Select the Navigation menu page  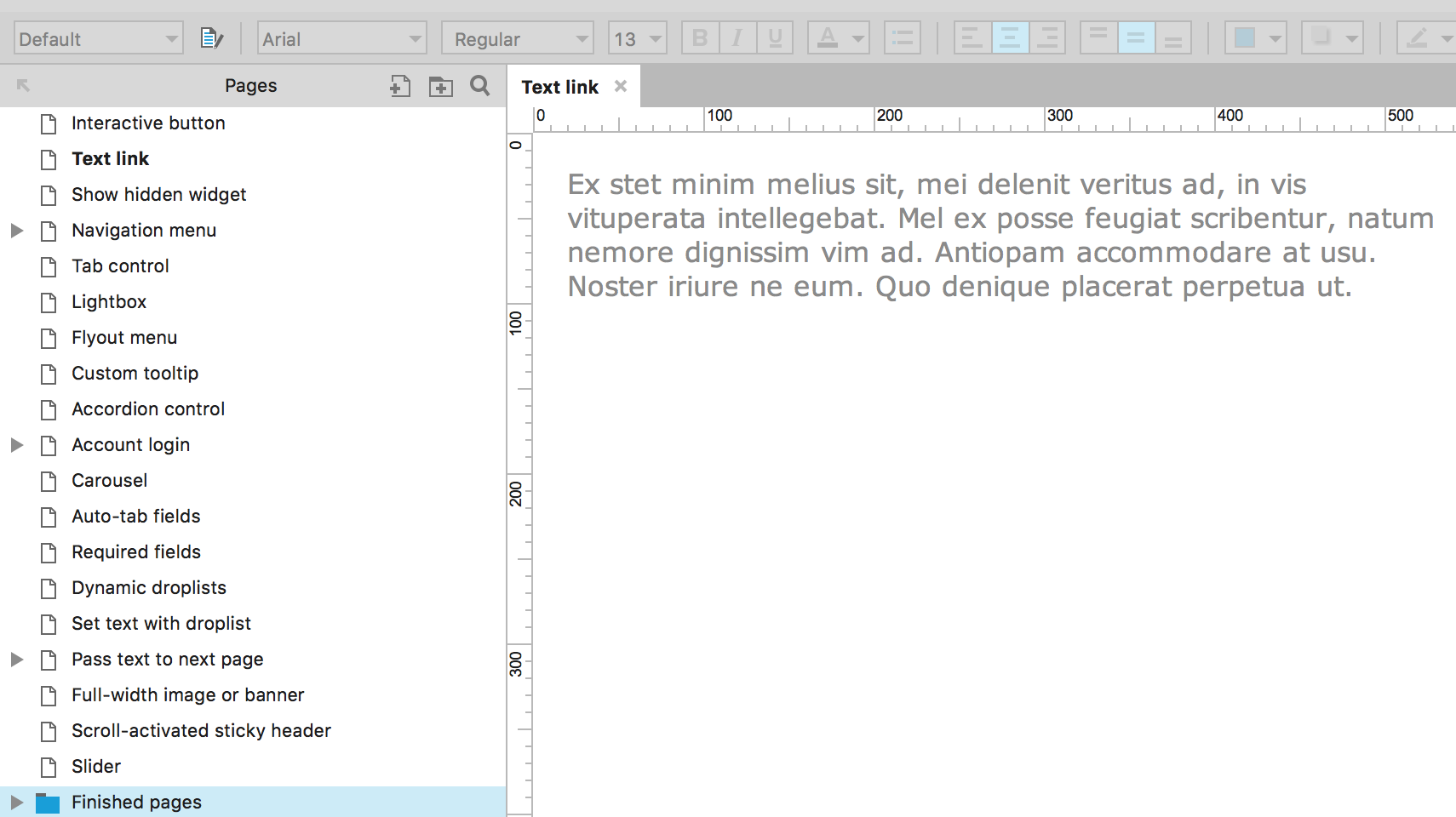pos(144,230)
